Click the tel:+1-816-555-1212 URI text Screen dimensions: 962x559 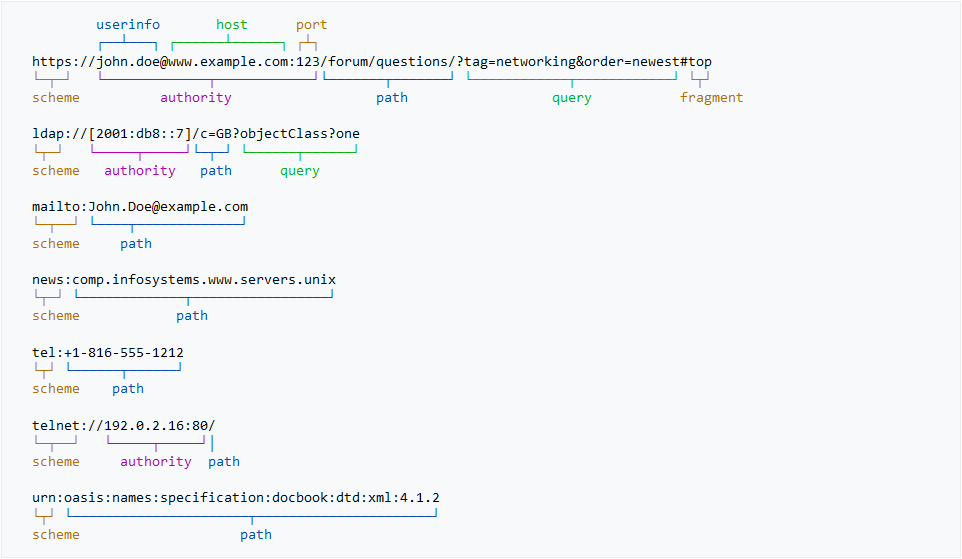click(x=108, y=353)
